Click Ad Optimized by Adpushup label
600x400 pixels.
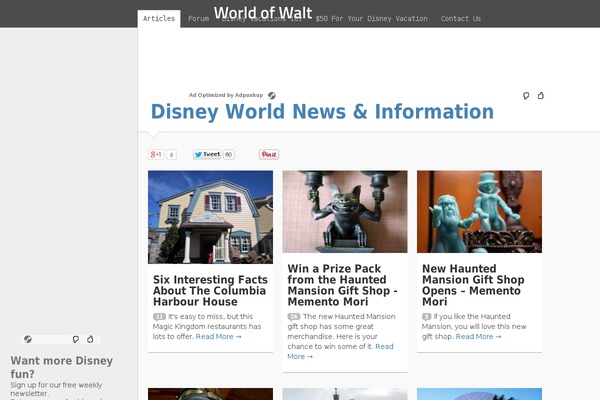click(226, 95)
